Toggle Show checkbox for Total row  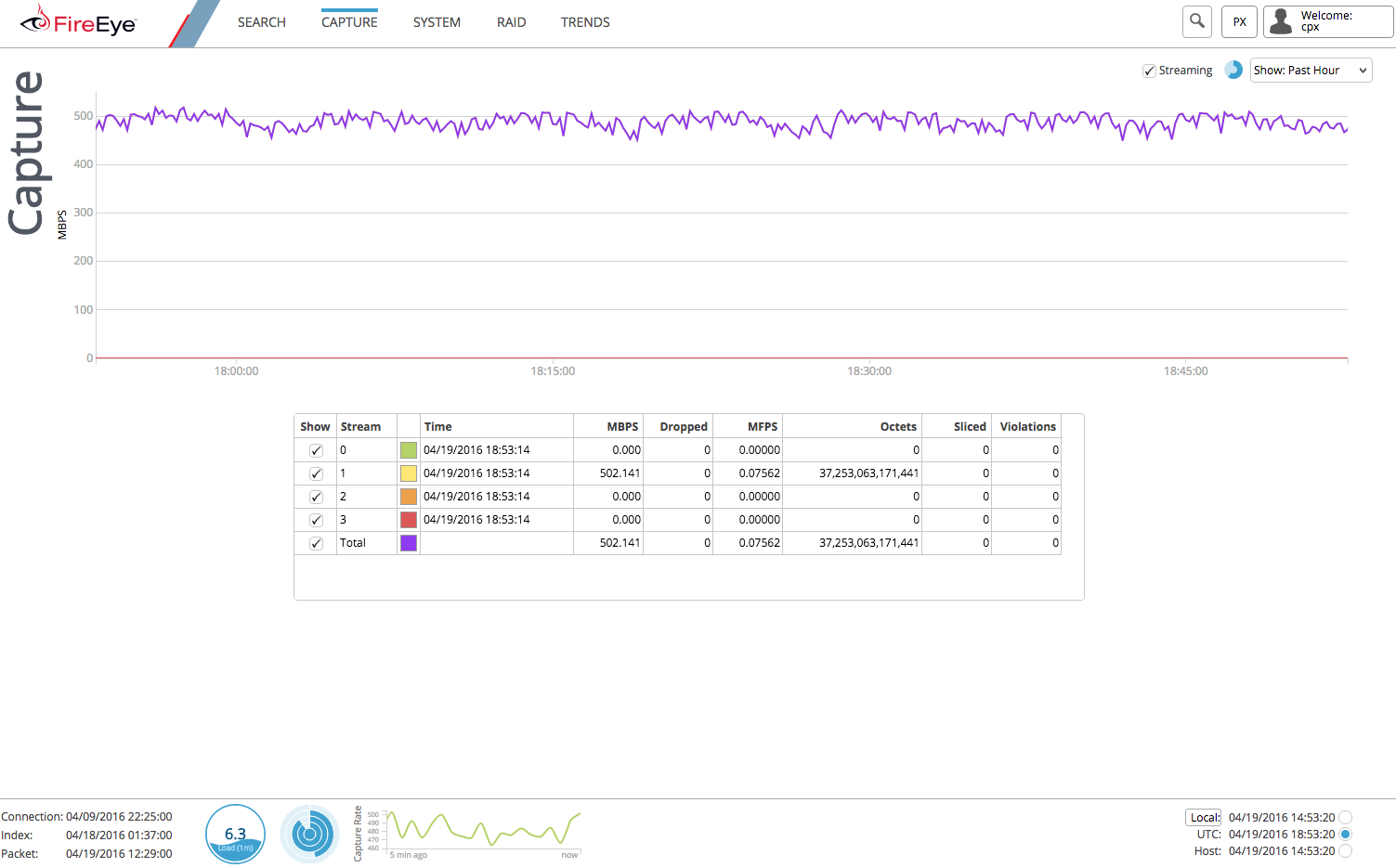click(316, 543)
